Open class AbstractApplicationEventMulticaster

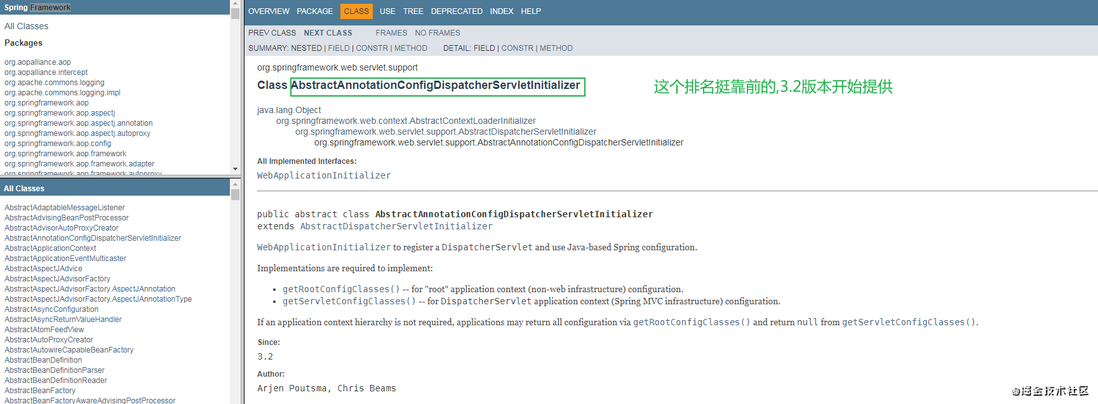65,258
